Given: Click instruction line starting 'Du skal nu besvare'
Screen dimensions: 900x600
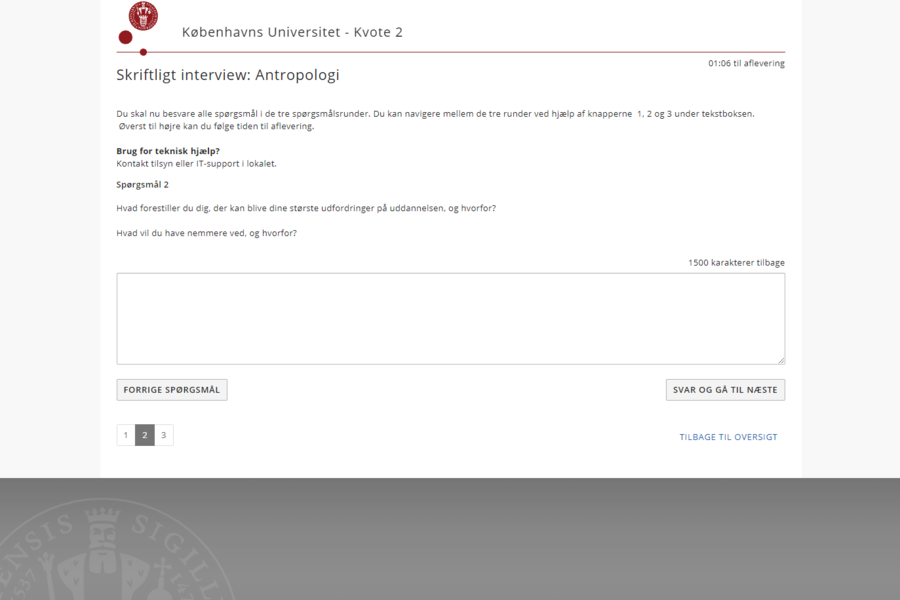Looking at the screenshot, I should tap(435, 114).
